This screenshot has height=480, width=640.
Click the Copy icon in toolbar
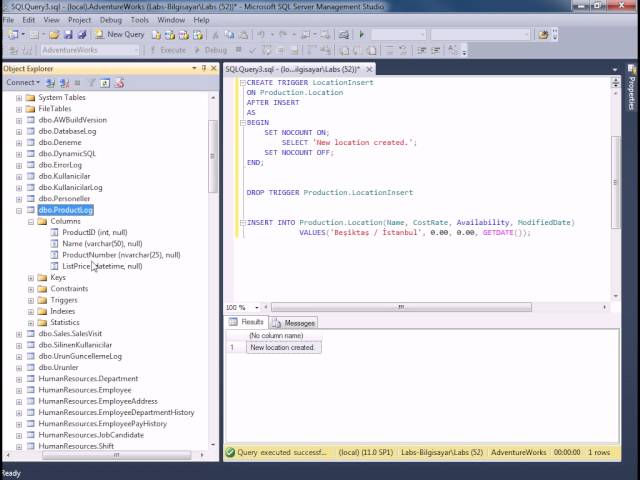[229, 35]
